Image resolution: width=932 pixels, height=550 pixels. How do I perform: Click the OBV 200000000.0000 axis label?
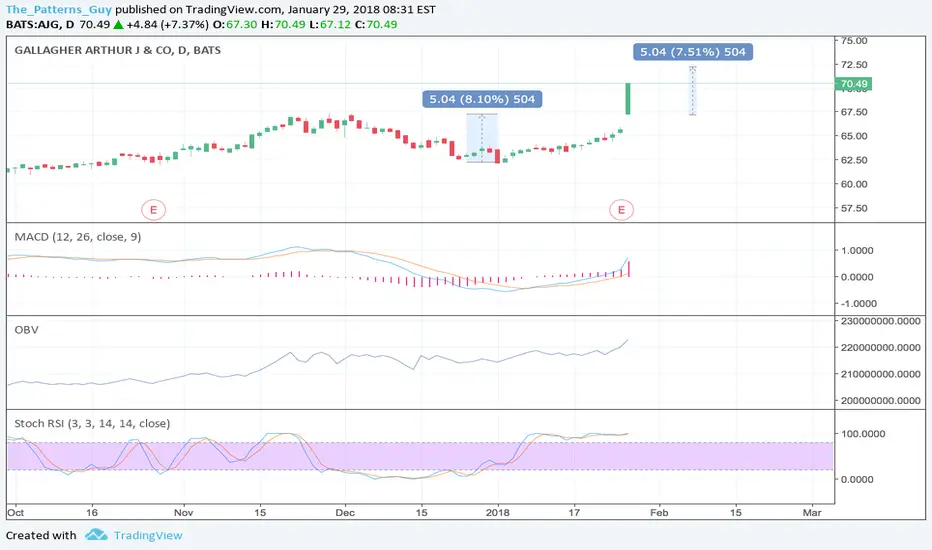[881, 400]
